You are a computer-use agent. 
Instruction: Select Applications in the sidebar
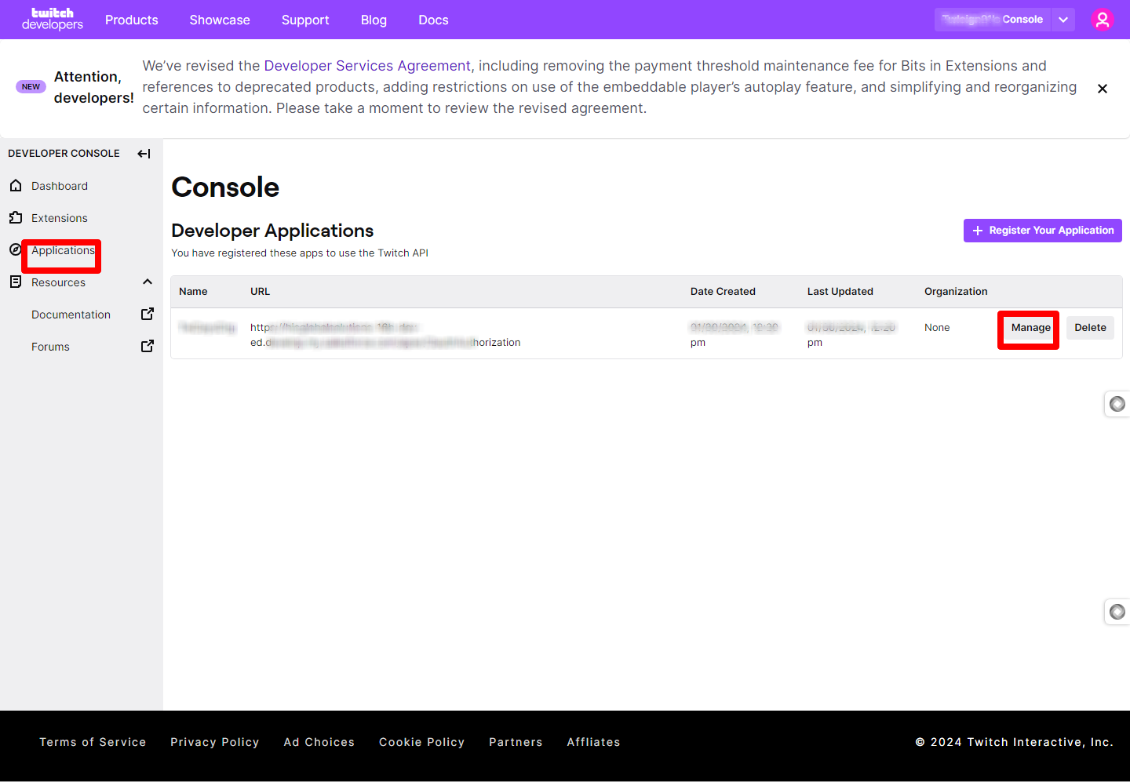click(63, 250)
